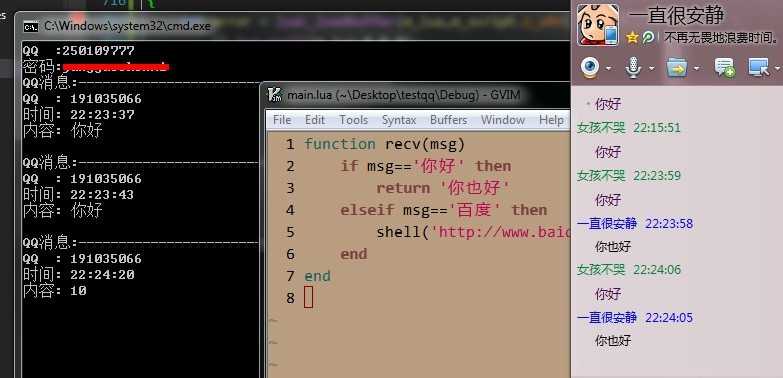The height and width of the screenshot is (378, 783).
Task: Click the '时间: 22:23:37' line in cmd
Action: 79,115
